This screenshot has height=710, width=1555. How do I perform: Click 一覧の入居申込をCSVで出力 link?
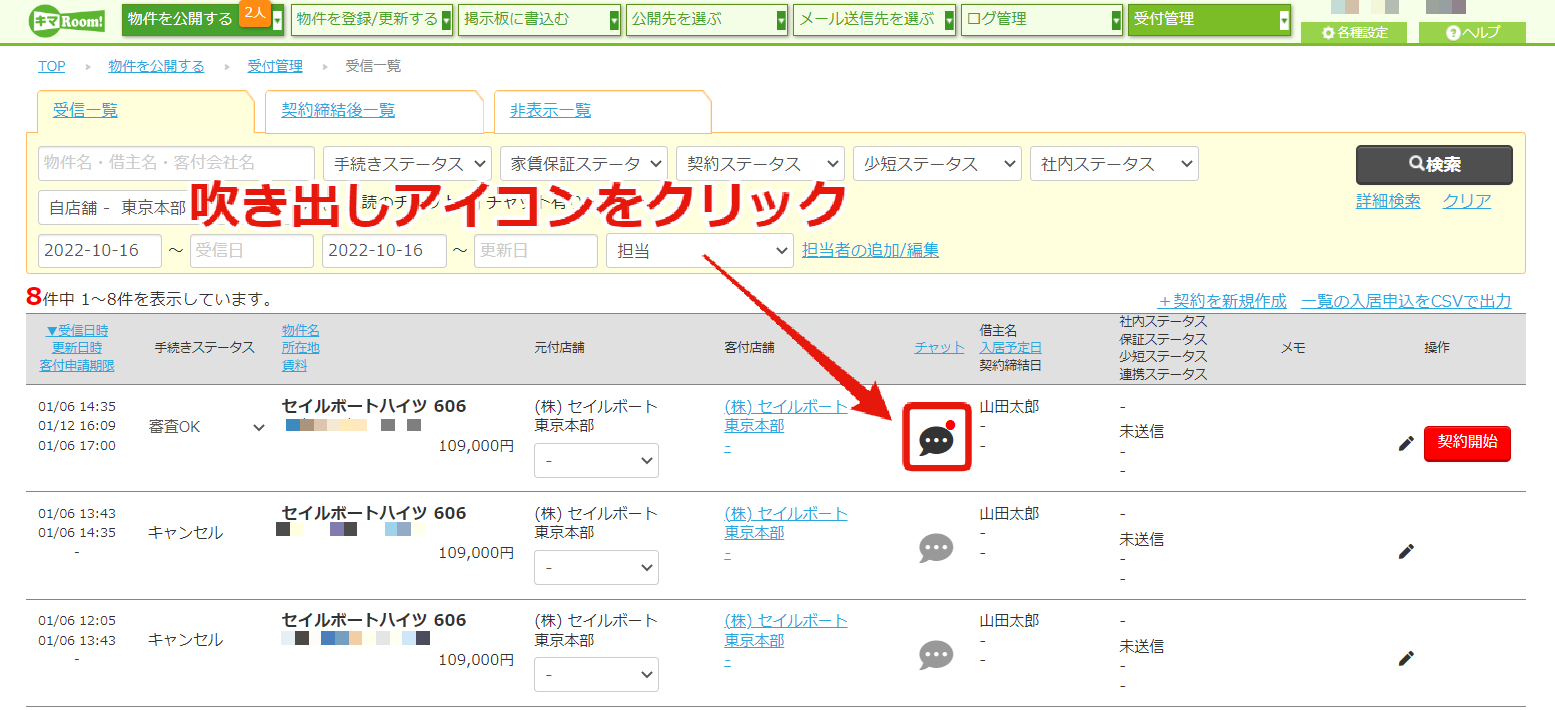[1406, 301]
